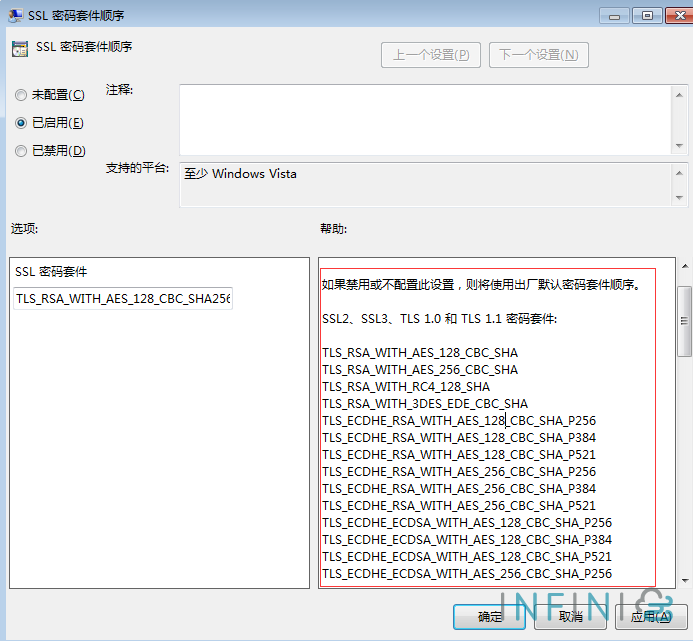Click TLS_ECDHE_ECDSA_WITH_AES_256_CBC_SHA_P256 in help
This screenshot has height=641, width=693.
pyautogui.click(x=467, y=573)
